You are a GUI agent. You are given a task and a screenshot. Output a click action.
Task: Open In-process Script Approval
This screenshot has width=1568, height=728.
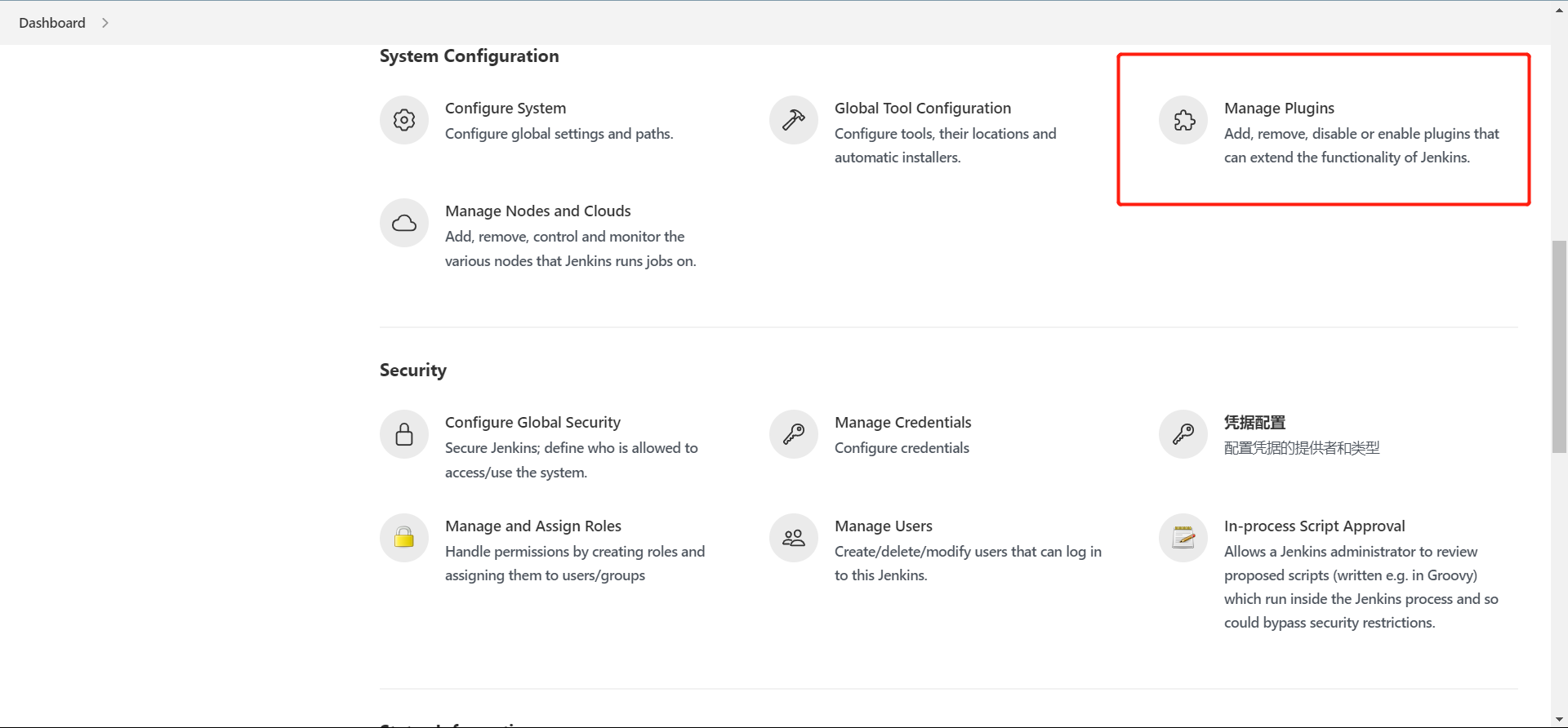[1315, 526]
